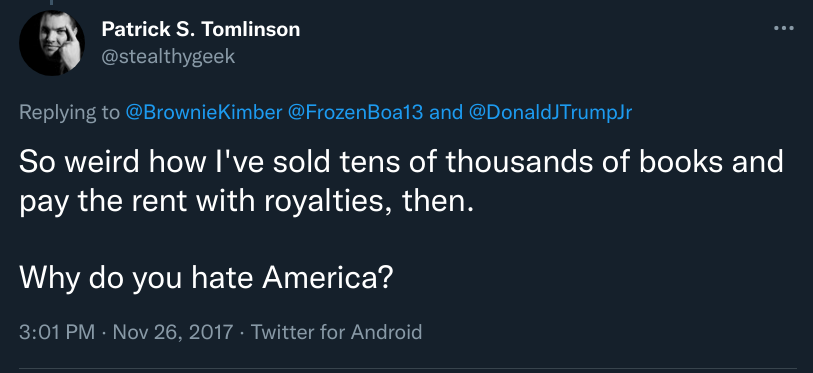Click the 'Replying to' label
Viewport: 813px width, 373px height.
pyautogui.click(x=69, y=113)
